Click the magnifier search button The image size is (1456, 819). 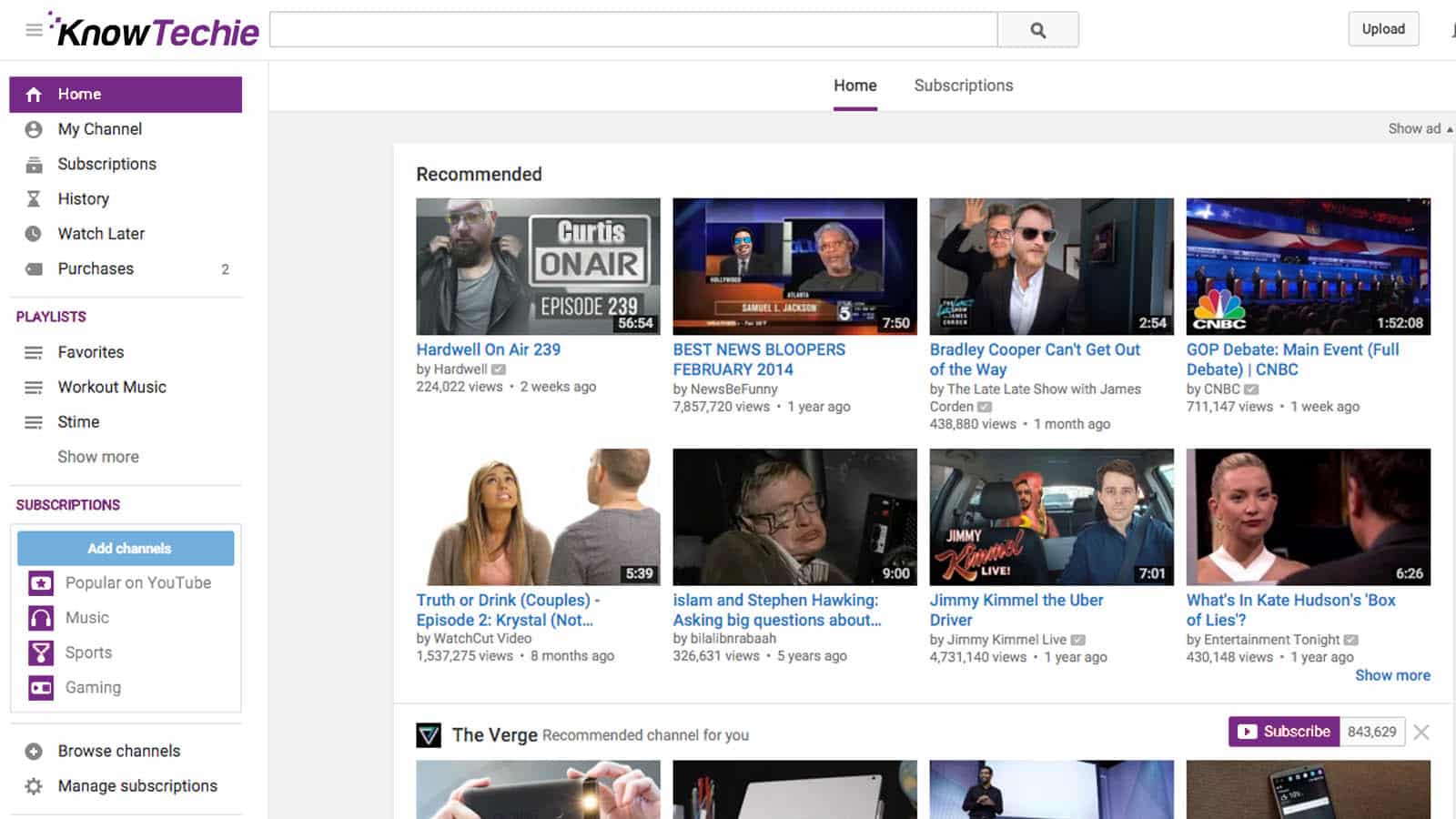[x=1037, y=30]
